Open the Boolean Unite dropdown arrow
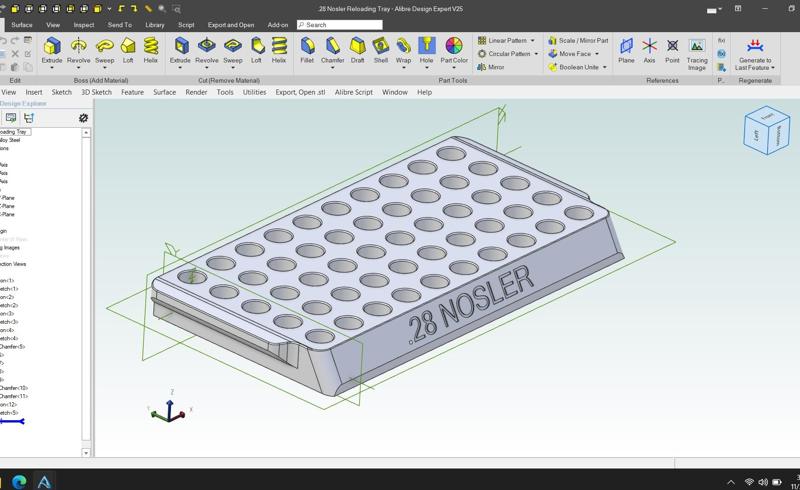 click(605, 67)
